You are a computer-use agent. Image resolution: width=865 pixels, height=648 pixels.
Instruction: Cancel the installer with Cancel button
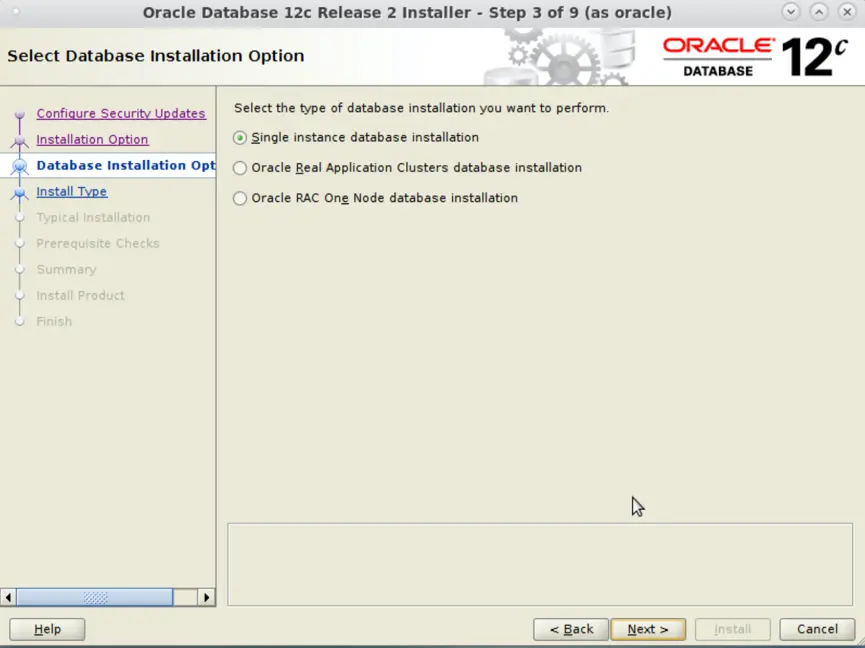pos(817,629)
